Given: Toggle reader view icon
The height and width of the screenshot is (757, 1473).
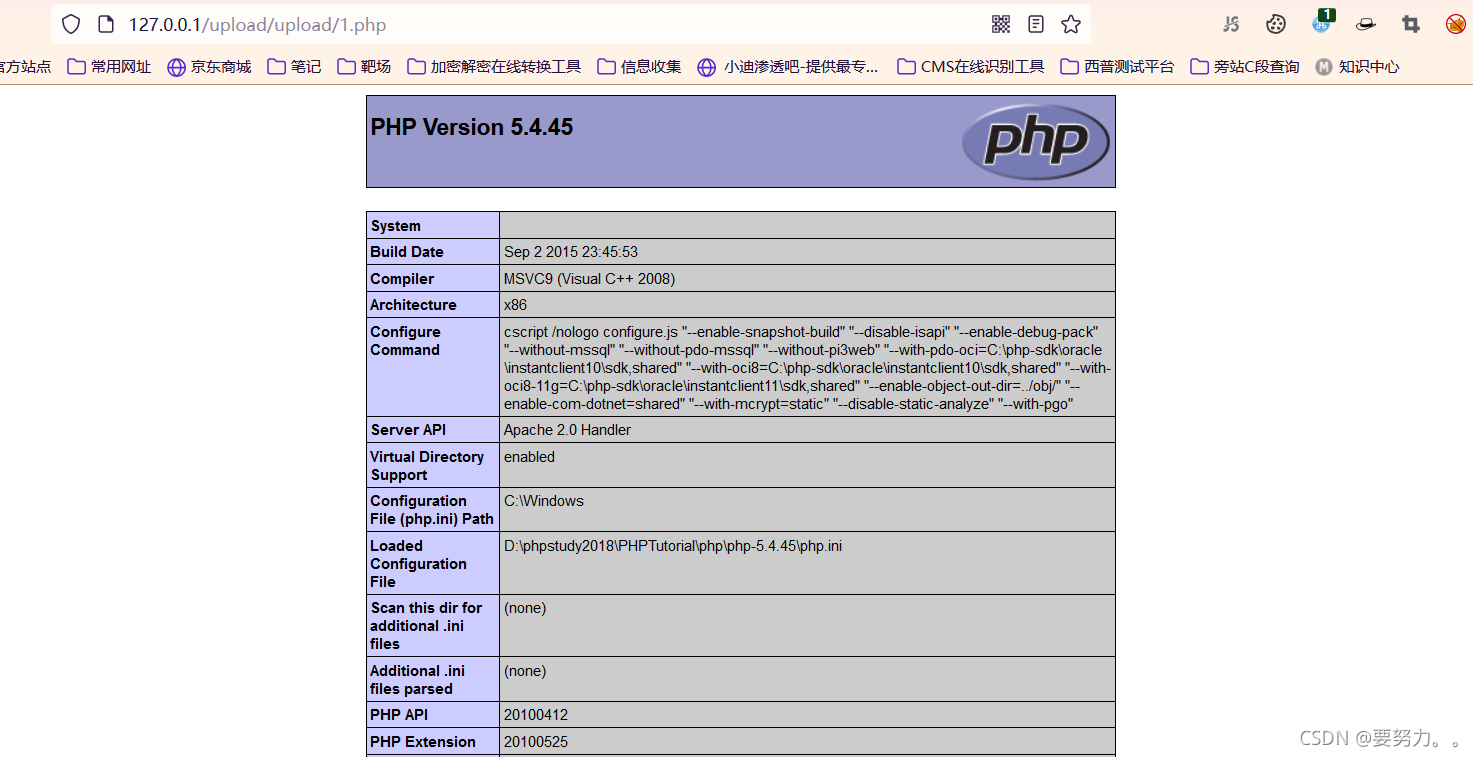Looking at the screenshot, I should 1036,24.
